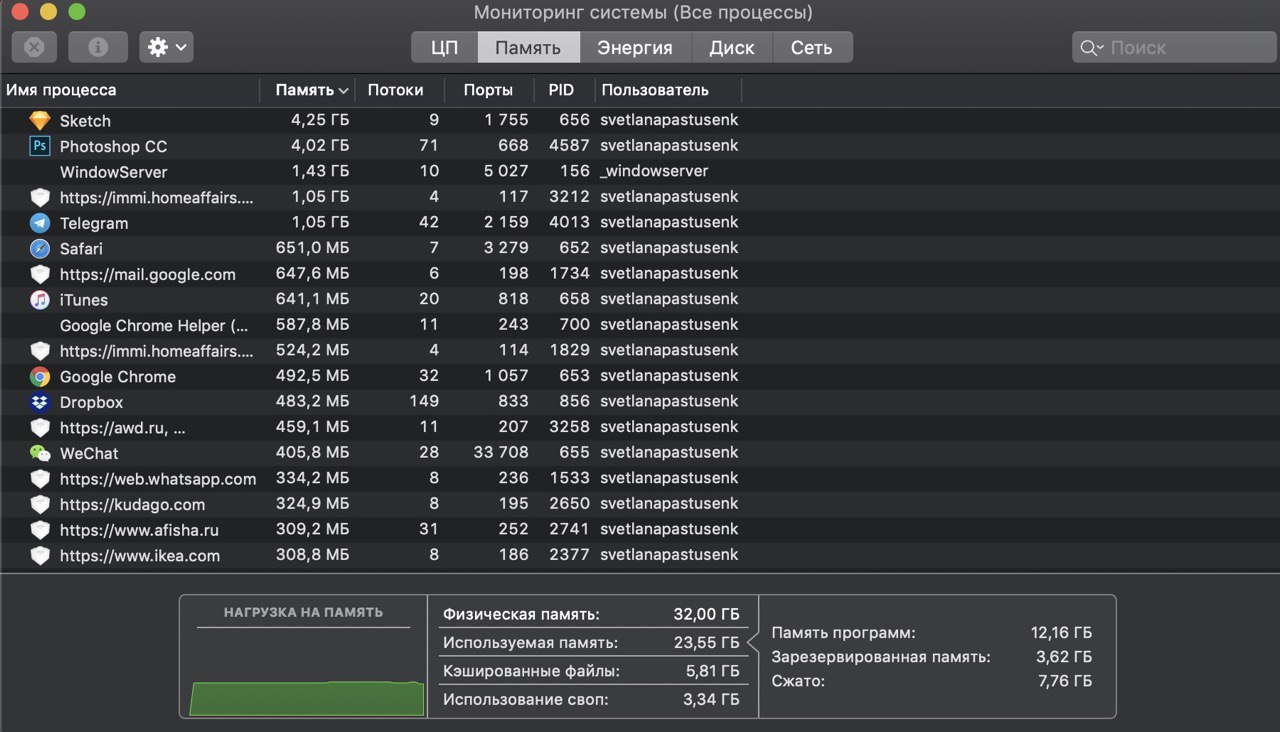Select the WeChat process name

[89, 453]
